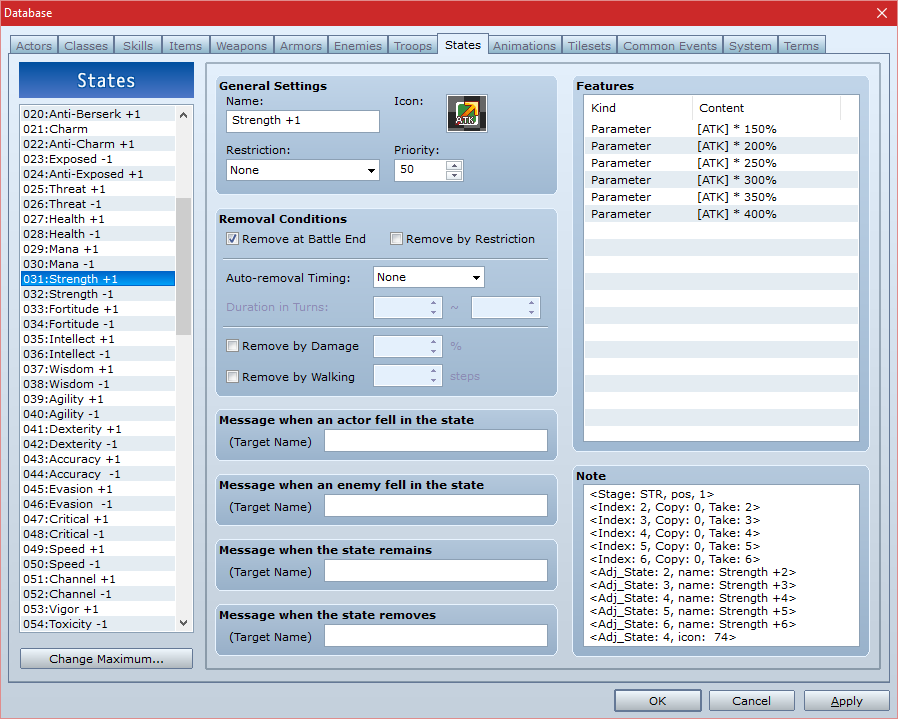The image size is (898, 719).
Task: Switch to the Tilesets tab
Action: click(589, 46)
